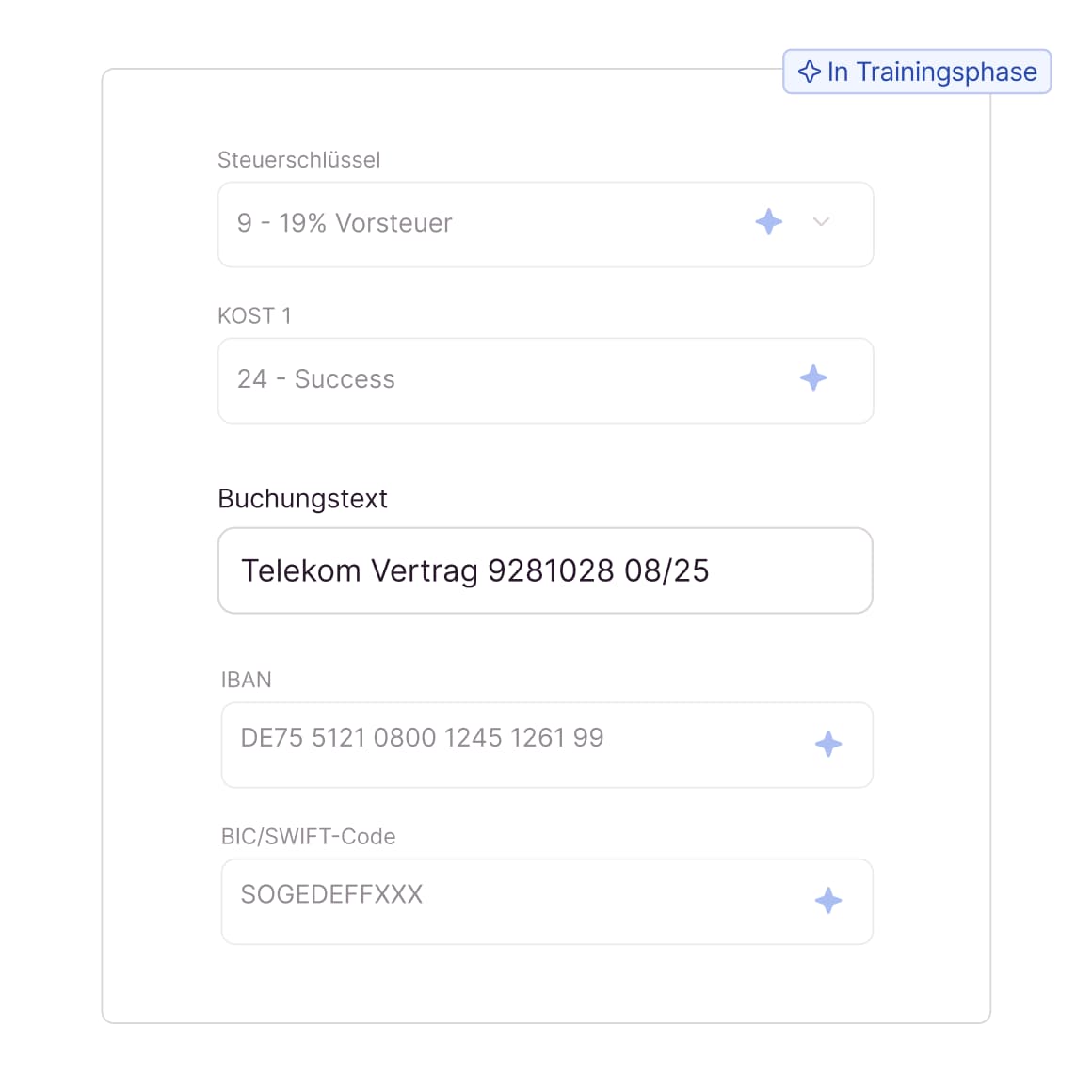Click the sparkle icon in Steuerschlüssel field

pos(769,222)
